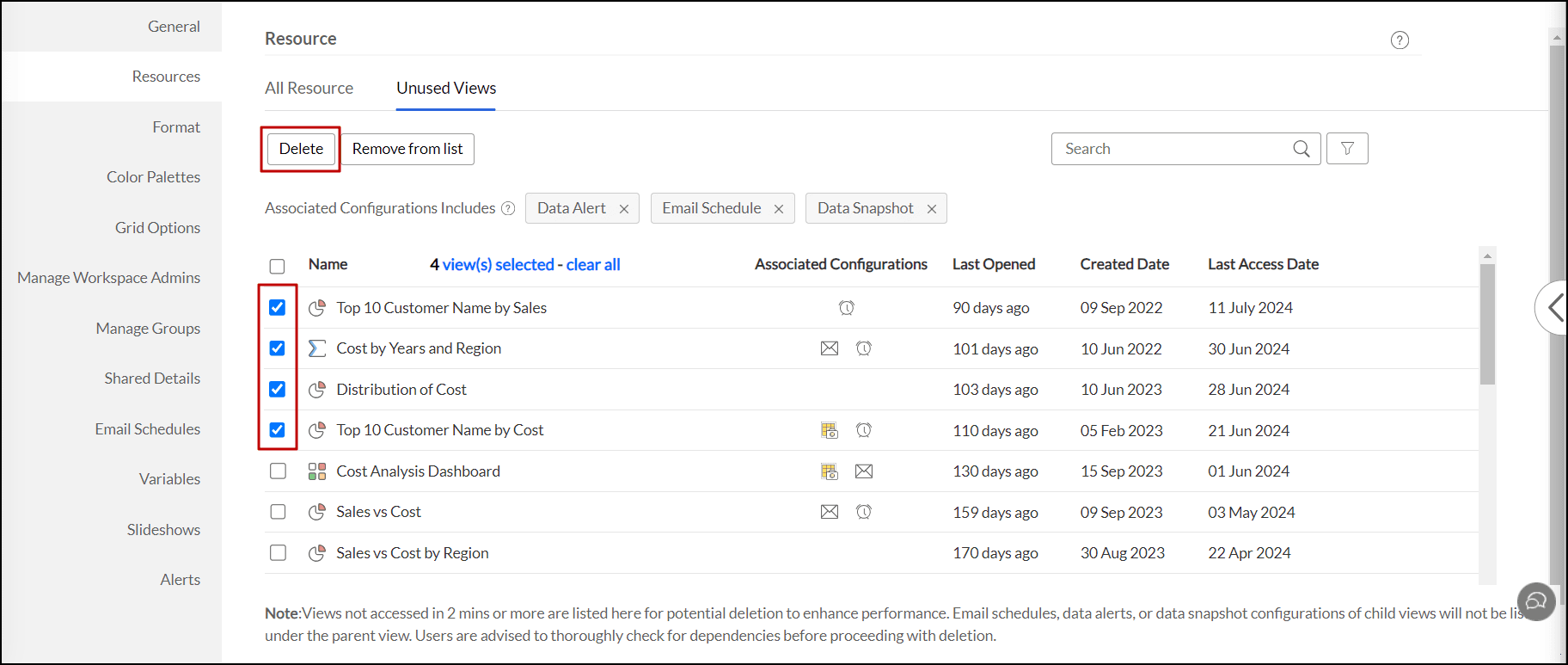Uncheck the Distribution of Cost checkbox
Screen dimensions: 1568x665
pos(277,390)
